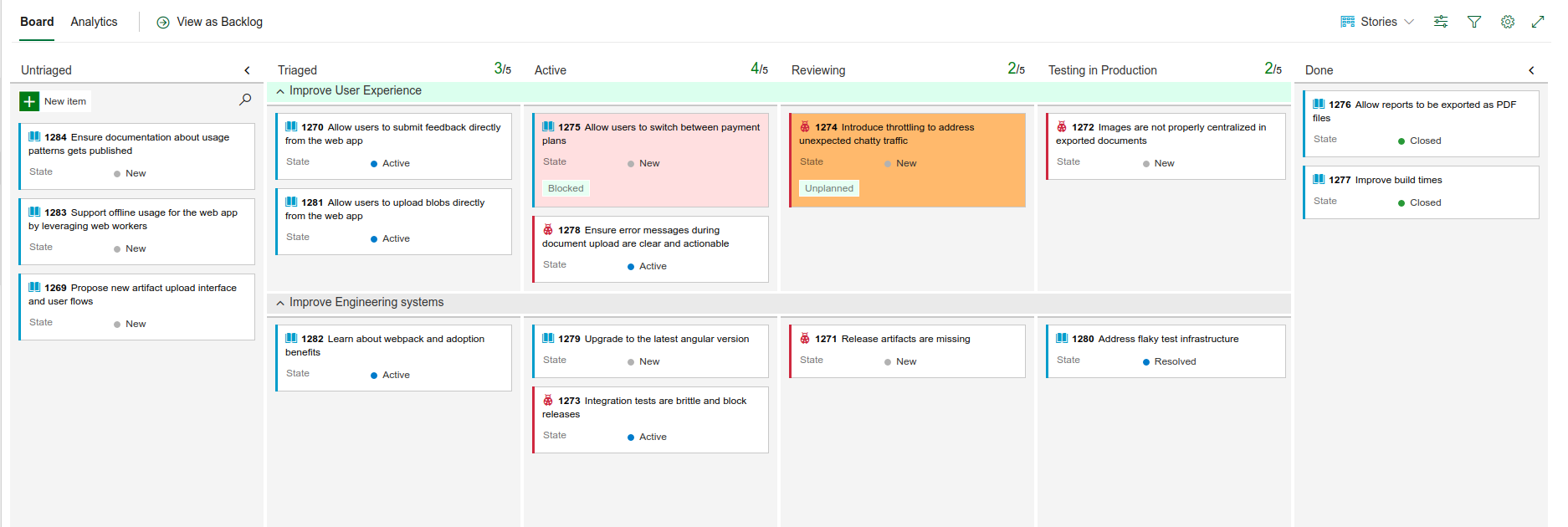The height and width of the screenshot is (527, 1568).
Task: Click bug icon on card 1278
Action: (x=548, y=230)
